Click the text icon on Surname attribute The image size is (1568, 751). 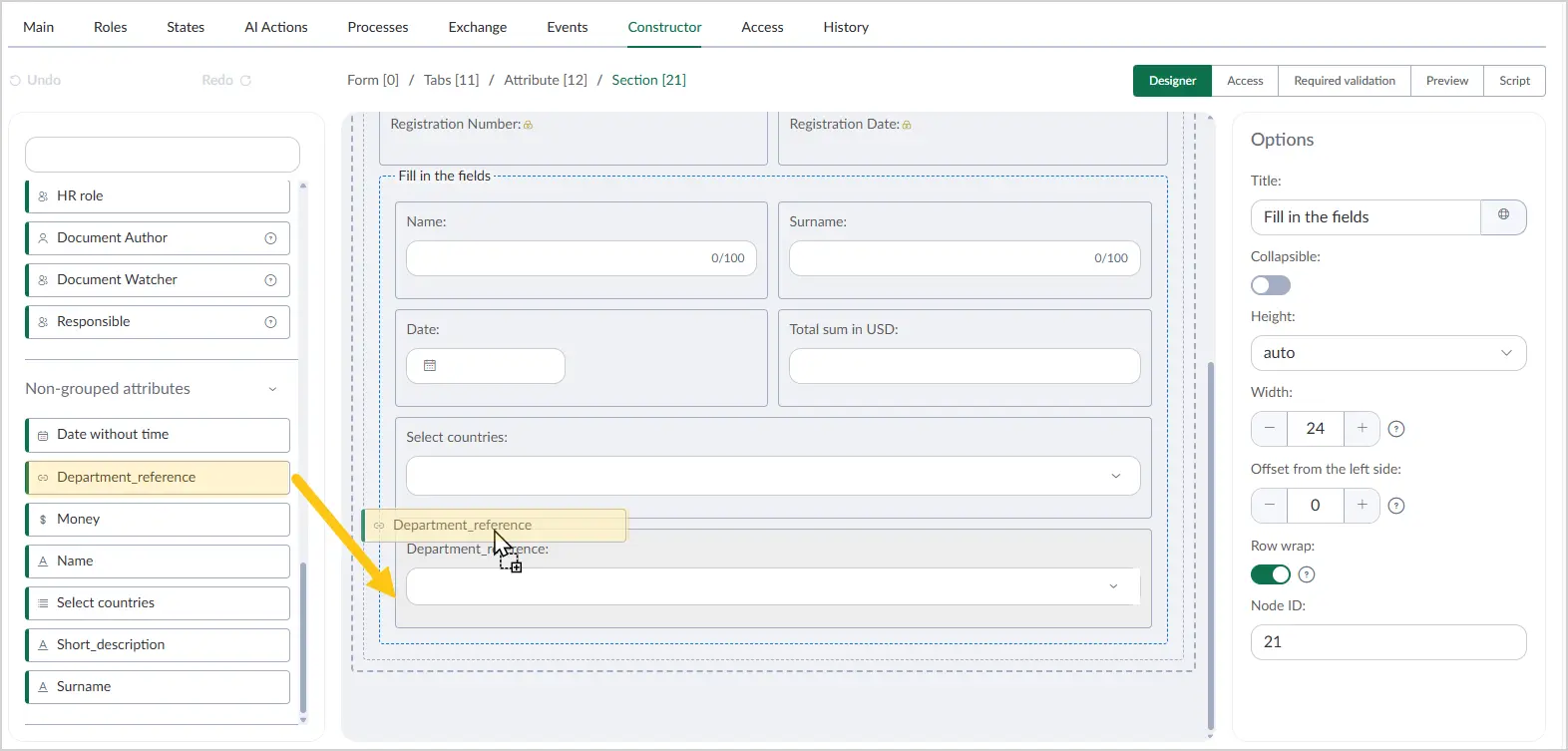pyautogui.click(x=43, y=687)
